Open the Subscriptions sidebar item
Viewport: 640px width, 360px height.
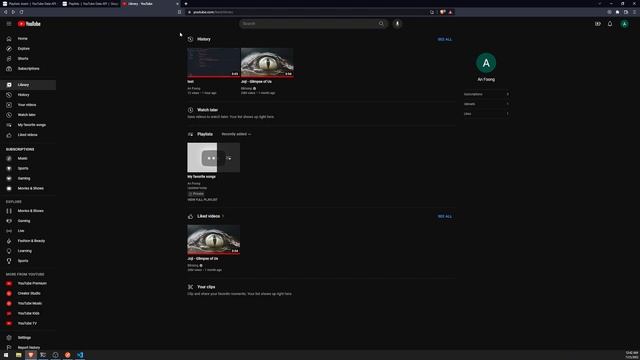pyautogui.click(x=28, y=69)
